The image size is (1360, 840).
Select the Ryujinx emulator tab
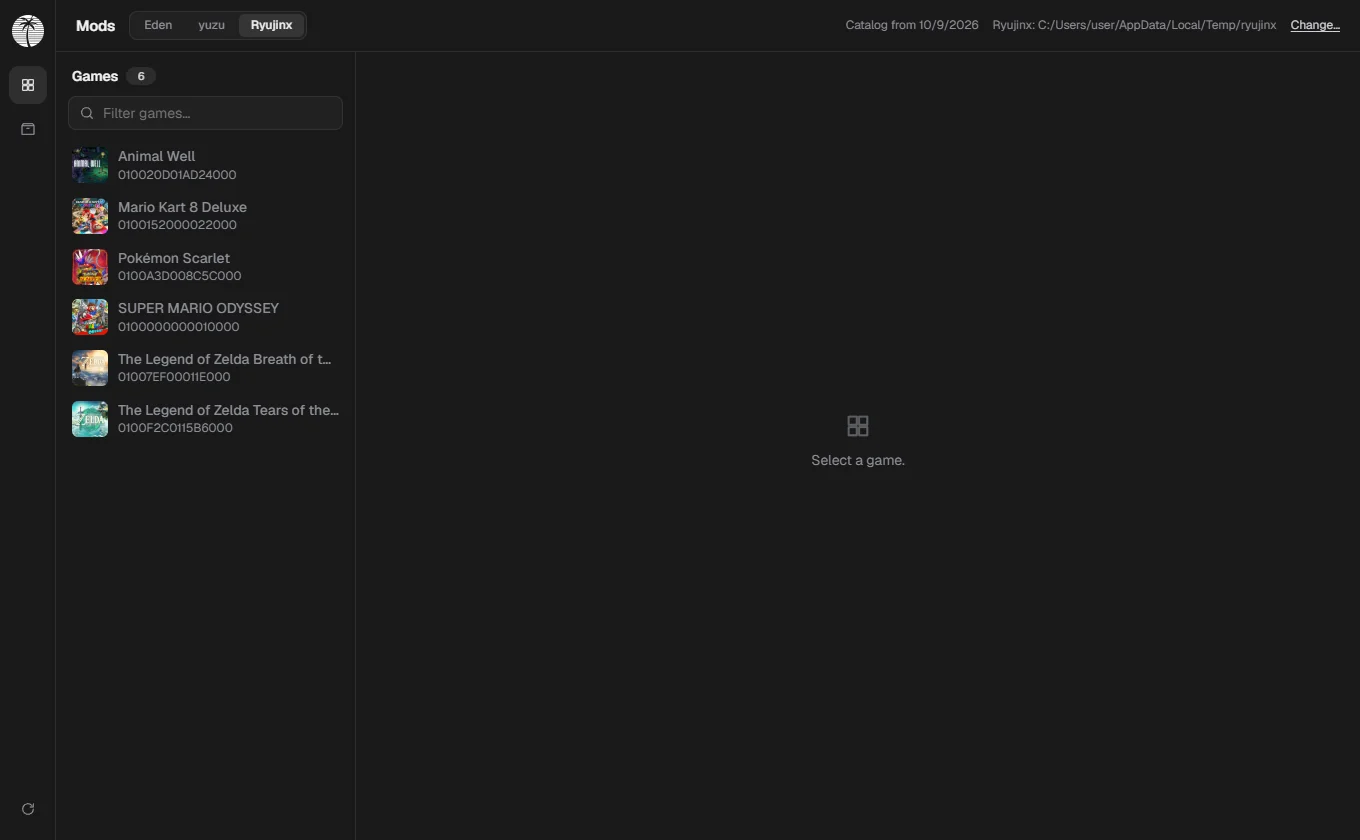click(272, 25)
